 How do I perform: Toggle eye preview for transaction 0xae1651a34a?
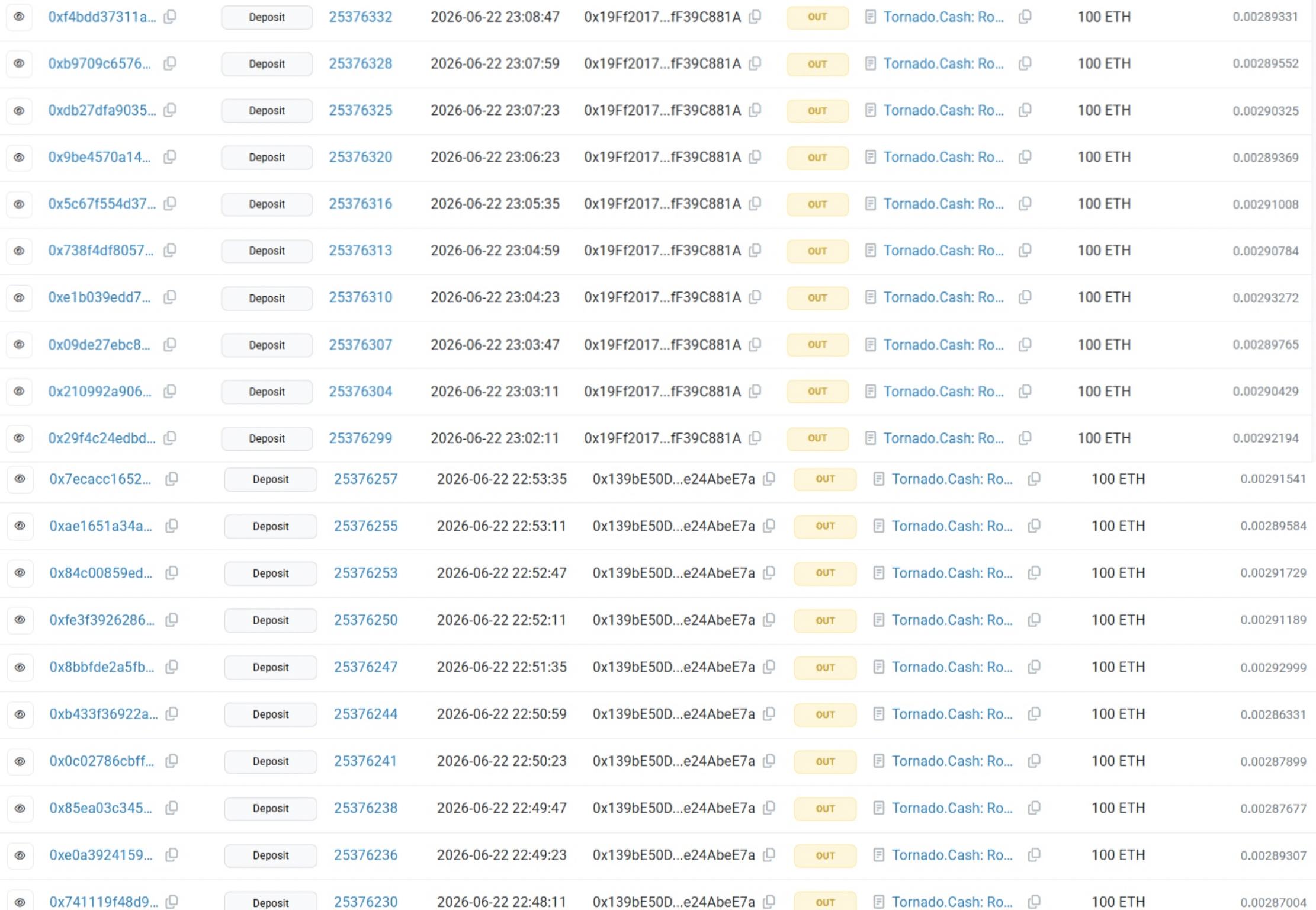[x=20, y=526]
